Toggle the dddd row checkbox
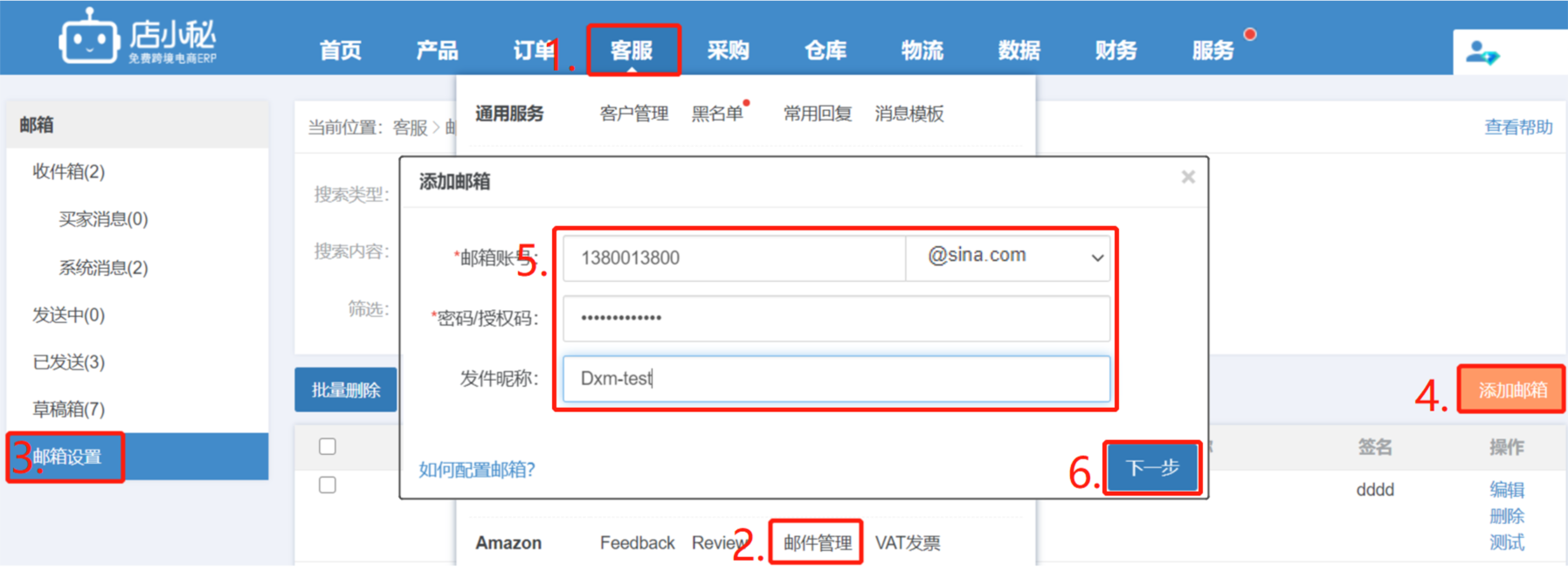Image resolution: width=1568 pixels, height=572 pixels. (x=328, y=485)
